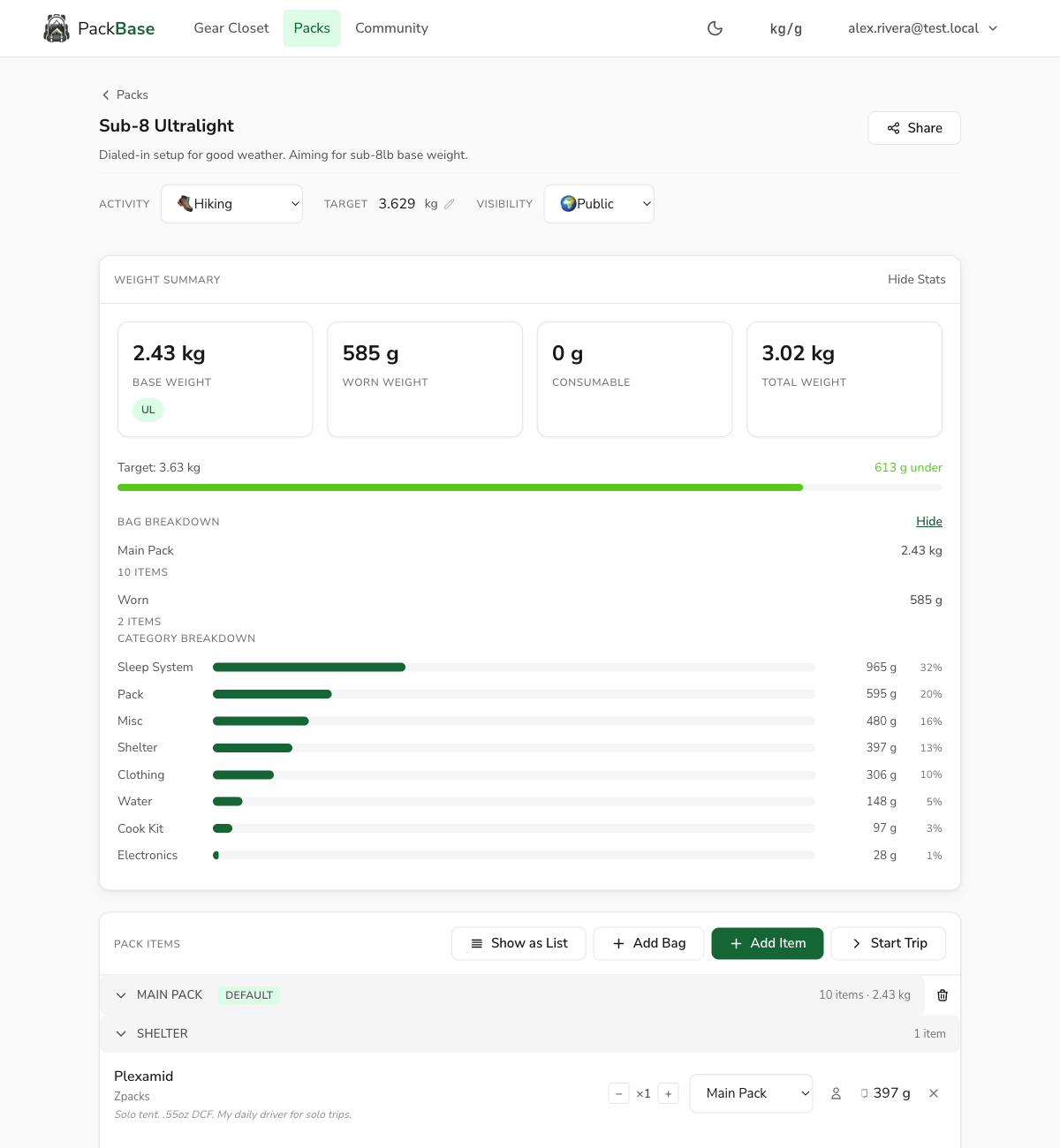
Task: Toggle dark mode with the moon icon
Action: [x=715, y=28]
